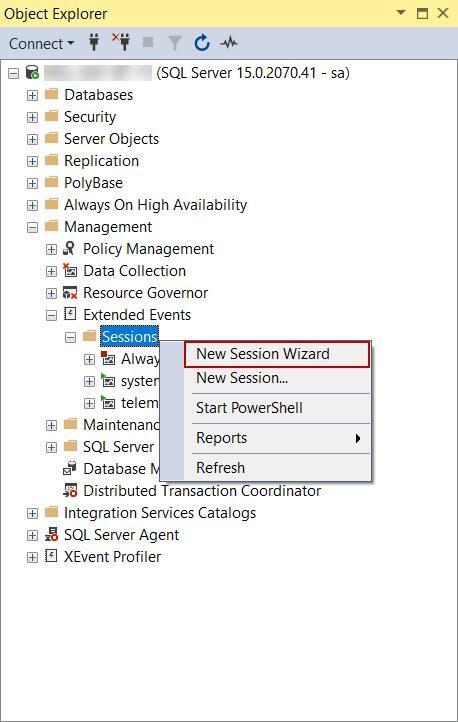Select Refresh in the context menu

click(x=220, y=468)
